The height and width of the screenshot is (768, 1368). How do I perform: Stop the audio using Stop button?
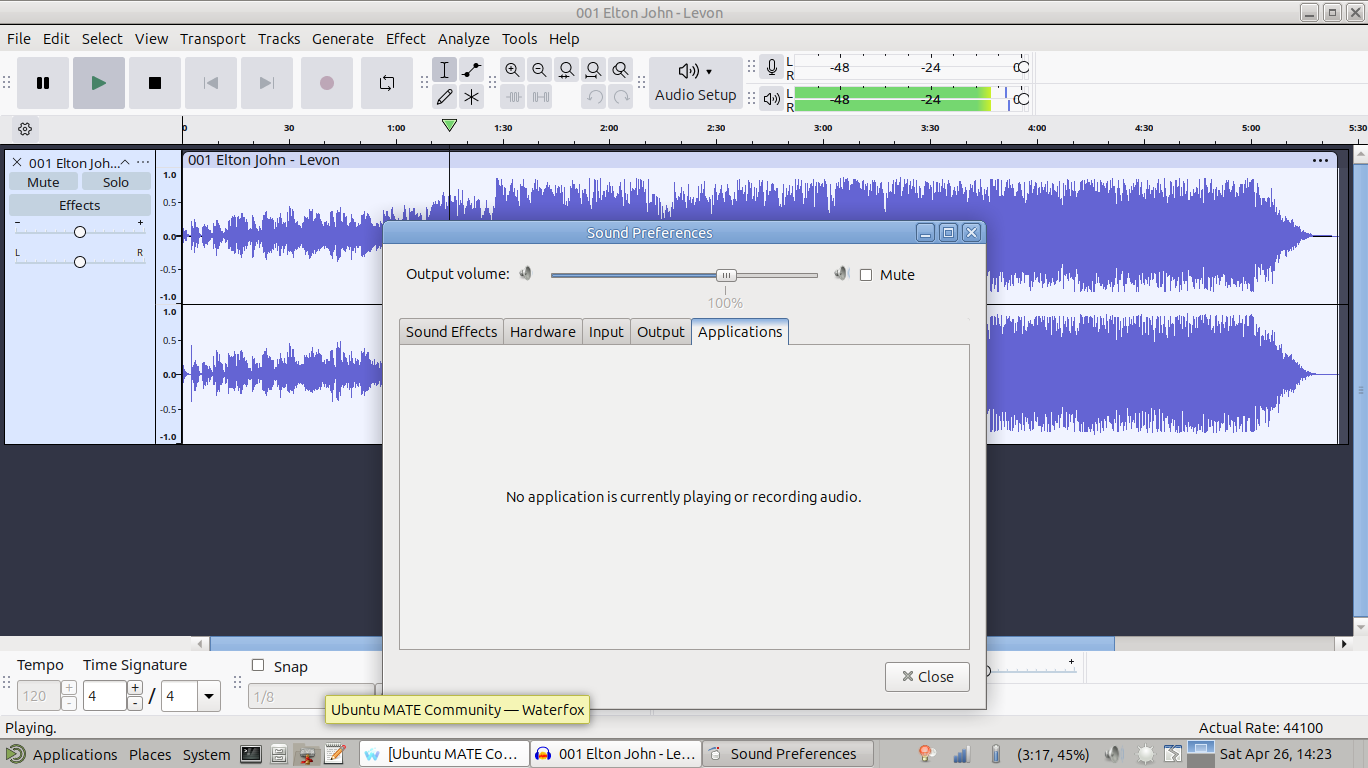click(x=155, y=83)
